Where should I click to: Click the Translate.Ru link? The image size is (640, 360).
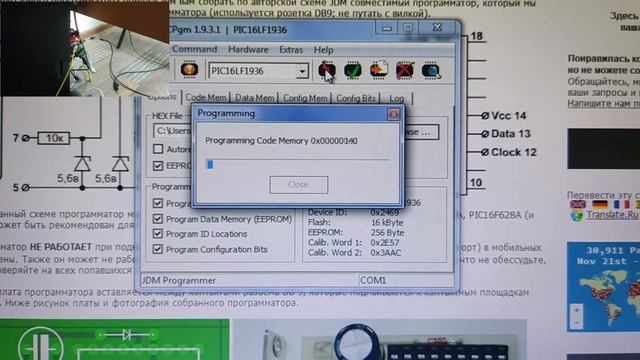[611, 215]
